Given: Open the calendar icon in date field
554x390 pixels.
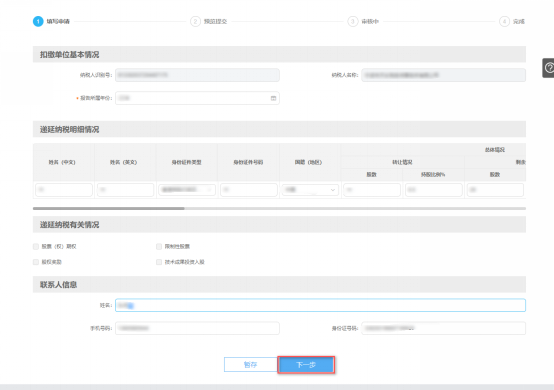Looking at the screenshot, I should [x=273, y=98].
